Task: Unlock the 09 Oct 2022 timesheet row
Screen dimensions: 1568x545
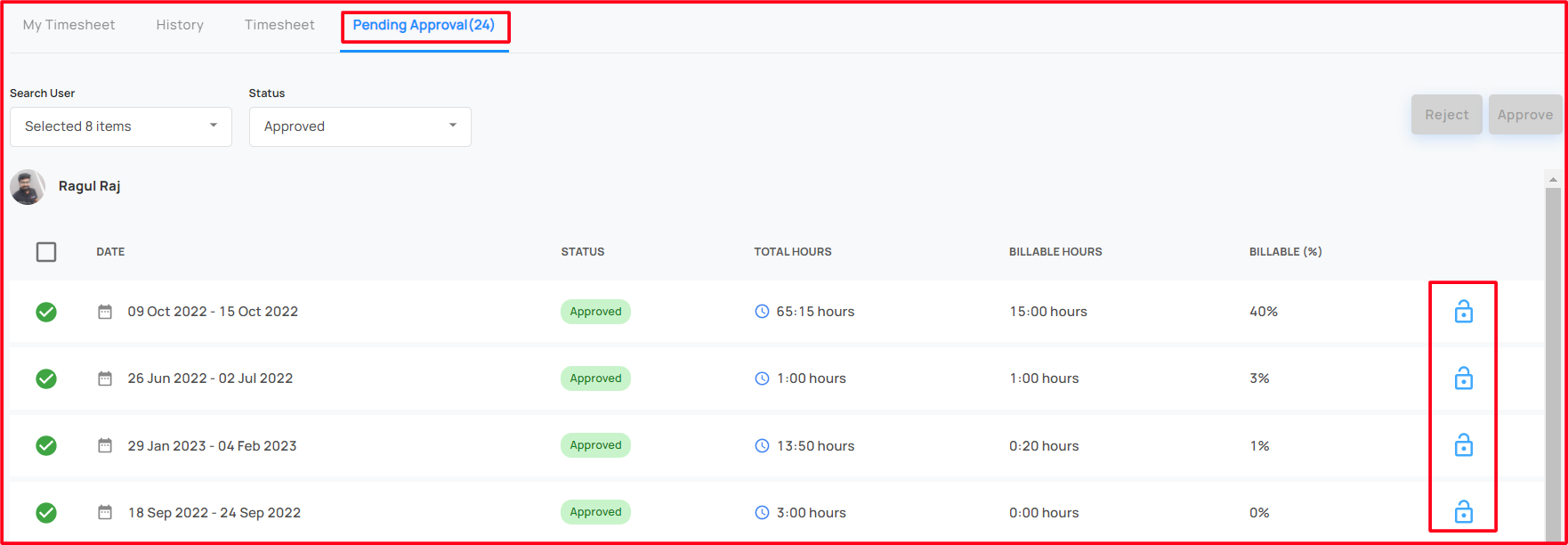Action: (1463, 311)
